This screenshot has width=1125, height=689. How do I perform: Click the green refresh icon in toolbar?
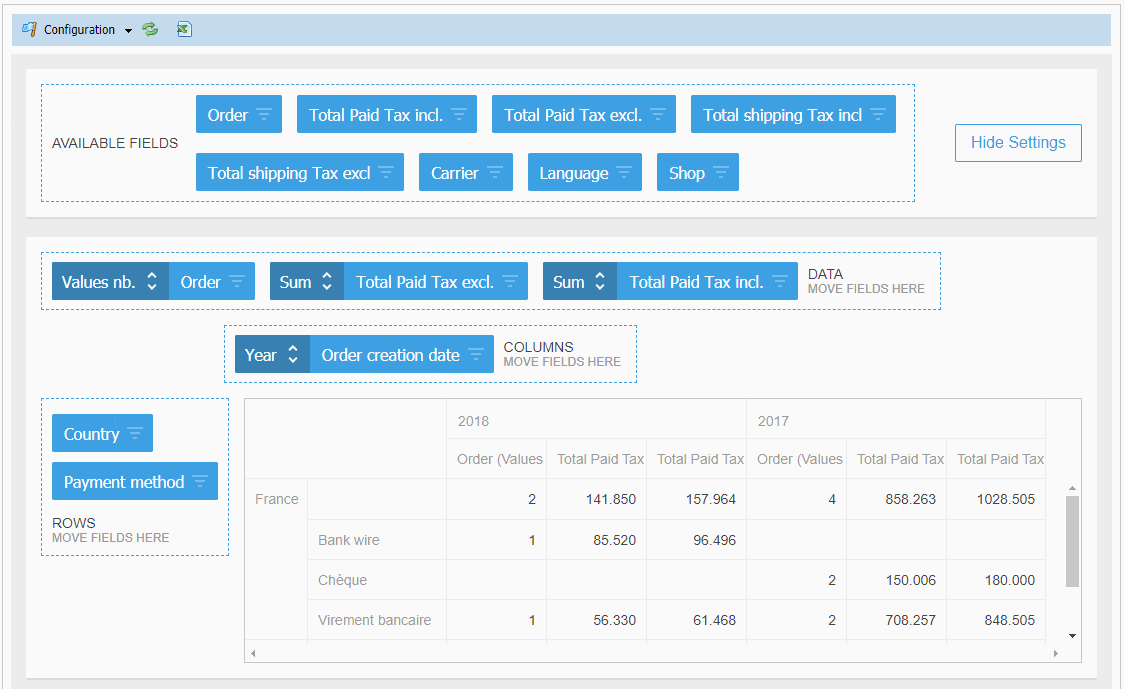(x=150, y=30)
